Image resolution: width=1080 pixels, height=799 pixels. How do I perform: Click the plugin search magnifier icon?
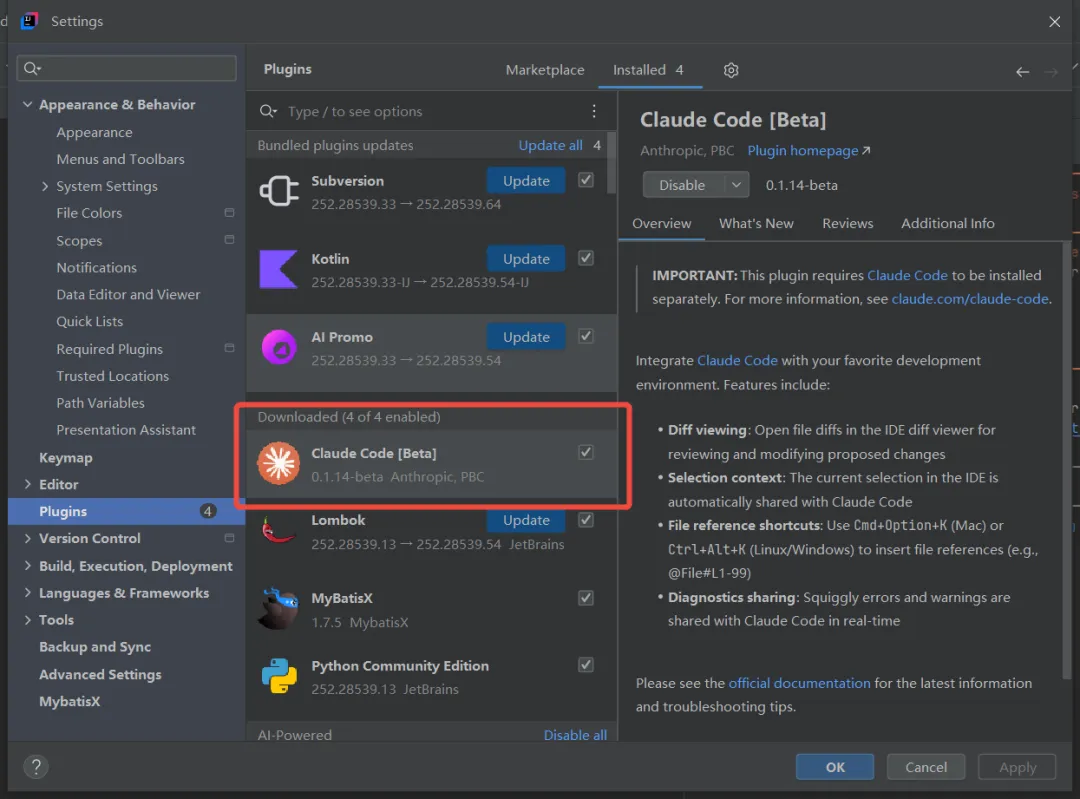(x=267, y=111)
